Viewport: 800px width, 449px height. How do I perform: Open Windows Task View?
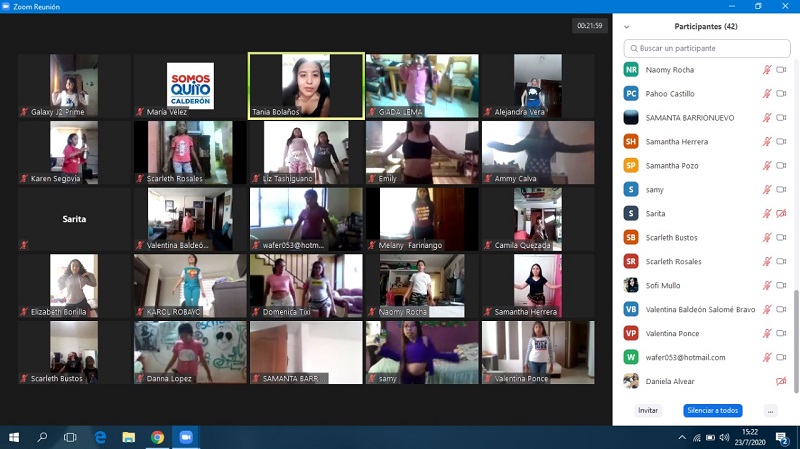[x=70, y=437]
